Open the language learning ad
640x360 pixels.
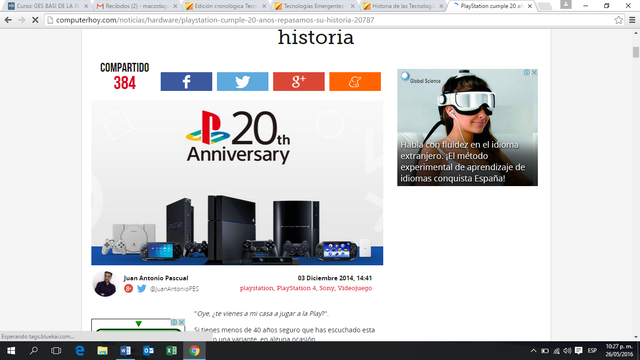(467, 127)
